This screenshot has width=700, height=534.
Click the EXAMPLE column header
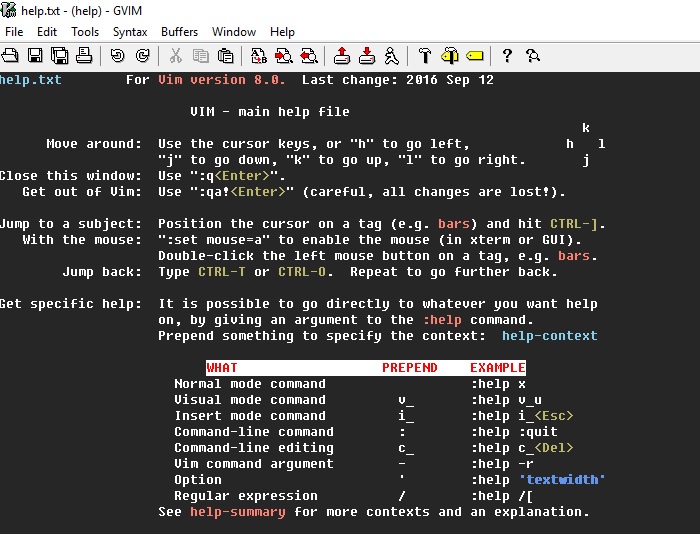point(497,367)
